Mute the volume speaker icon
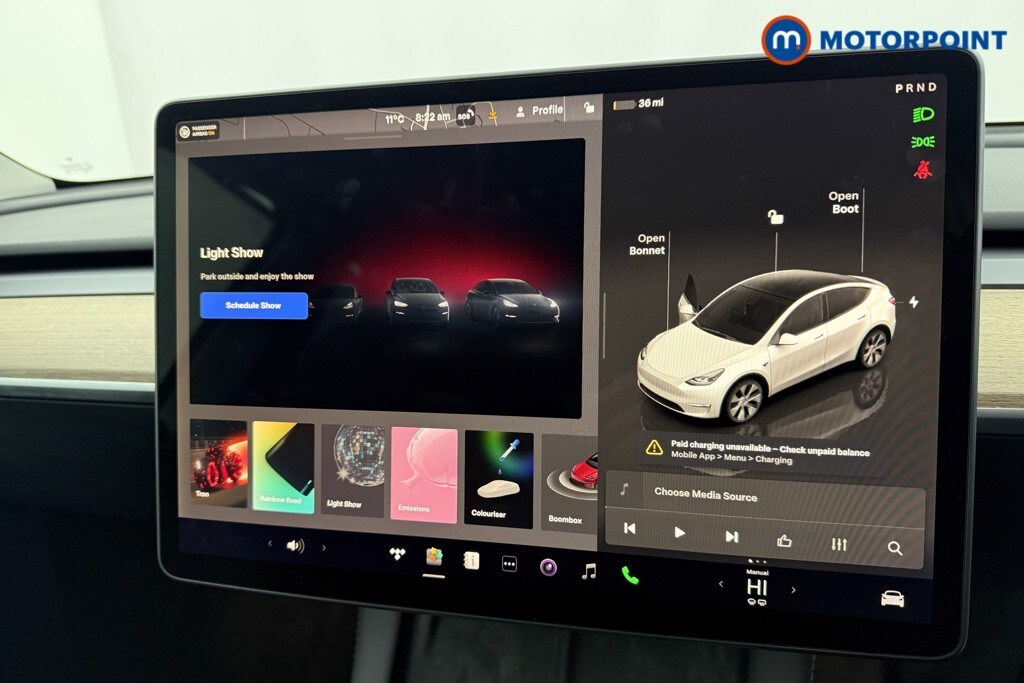Image resolution: width=1024 pixels, height=683 pixels. coord(295,547)
